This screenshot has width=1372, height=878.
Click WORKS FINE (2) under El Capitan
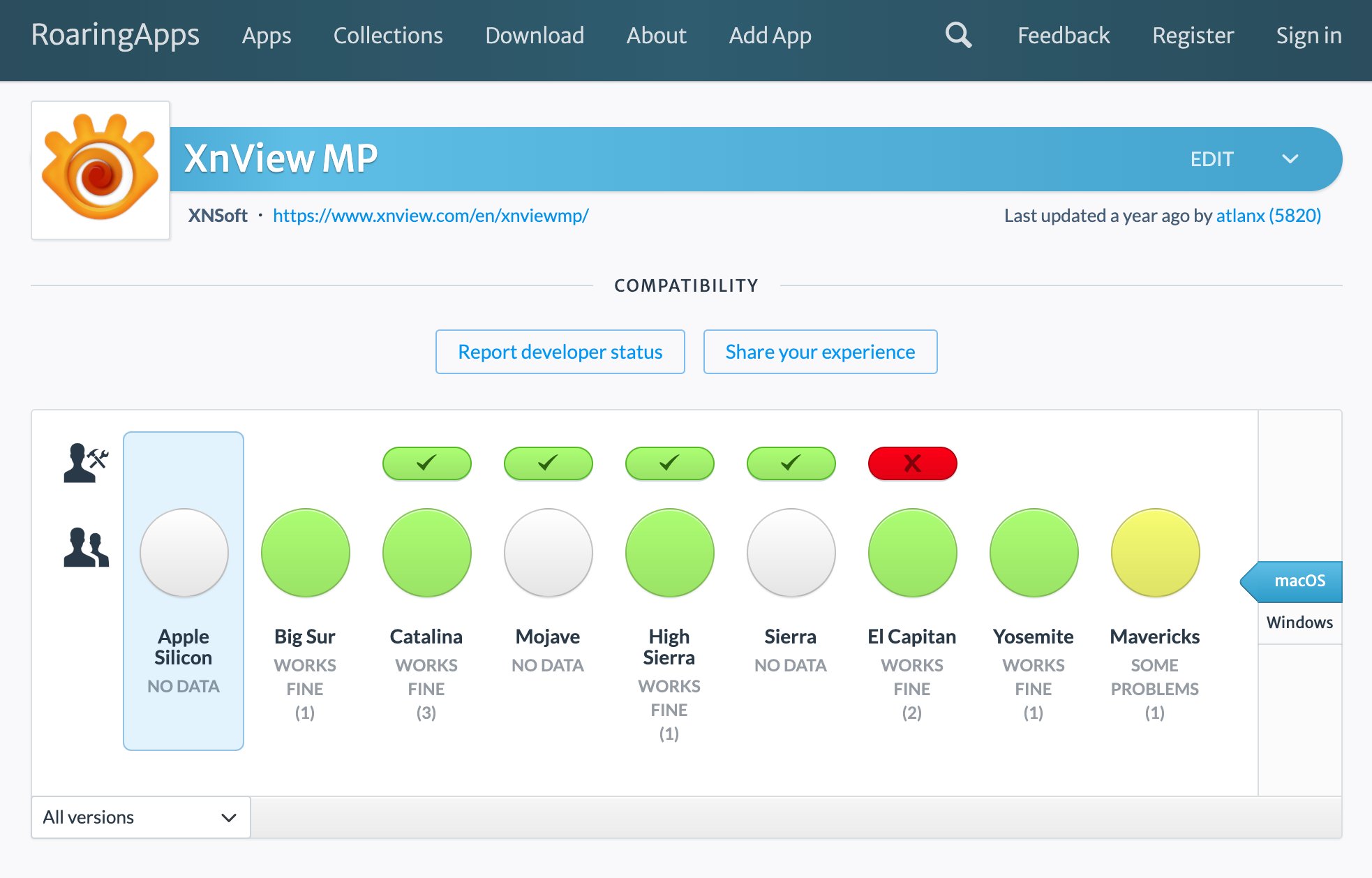point(912,689)
